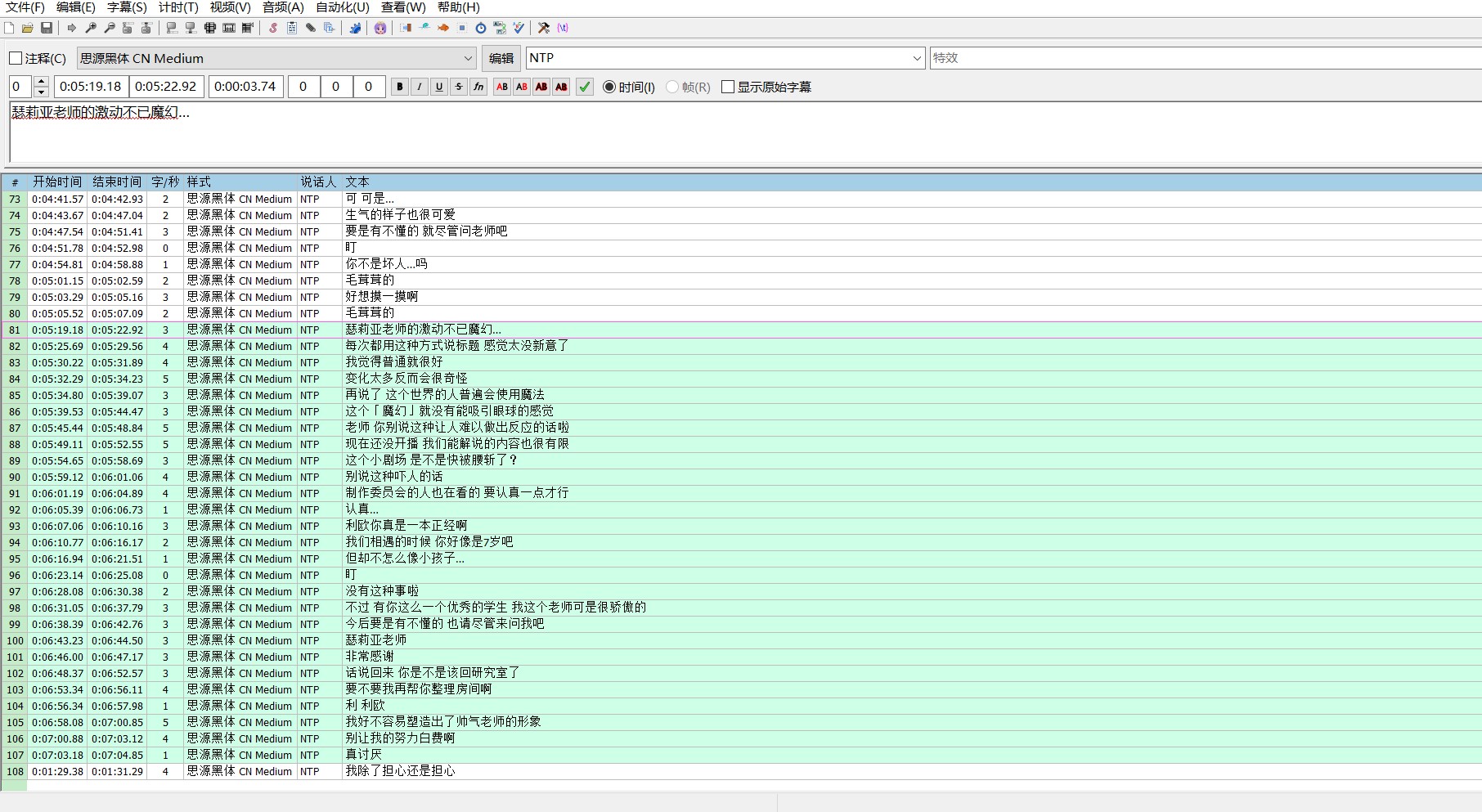Screen dimensions: 1482x812
Task: Pick shadow color (fourth AB button)
Action: click(561, 87)
